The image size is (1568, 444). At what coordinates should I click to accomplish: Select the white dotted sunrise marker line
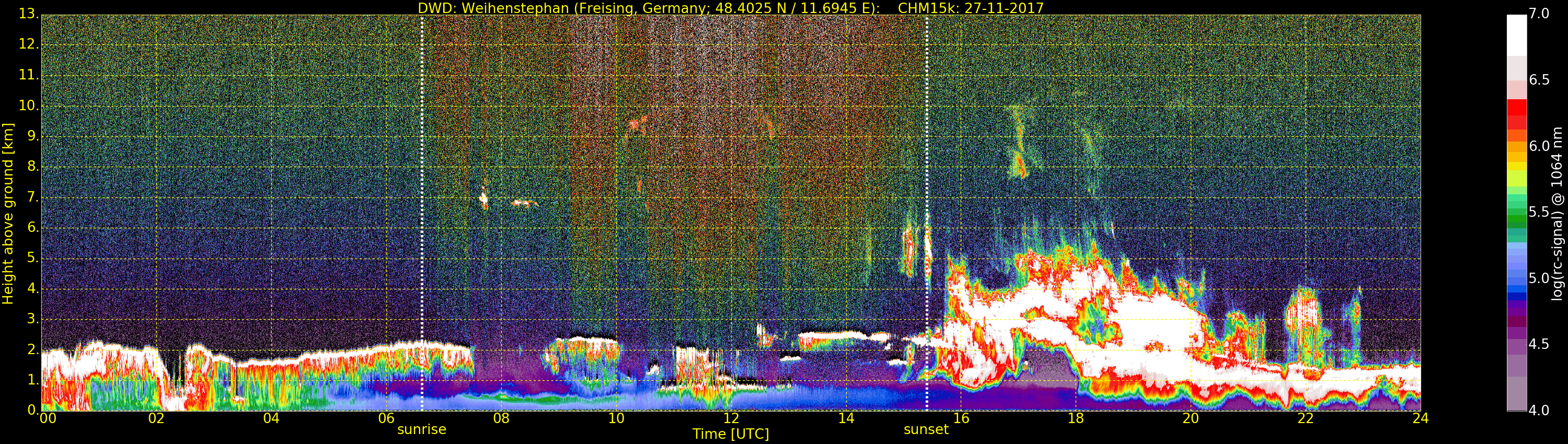422,213
